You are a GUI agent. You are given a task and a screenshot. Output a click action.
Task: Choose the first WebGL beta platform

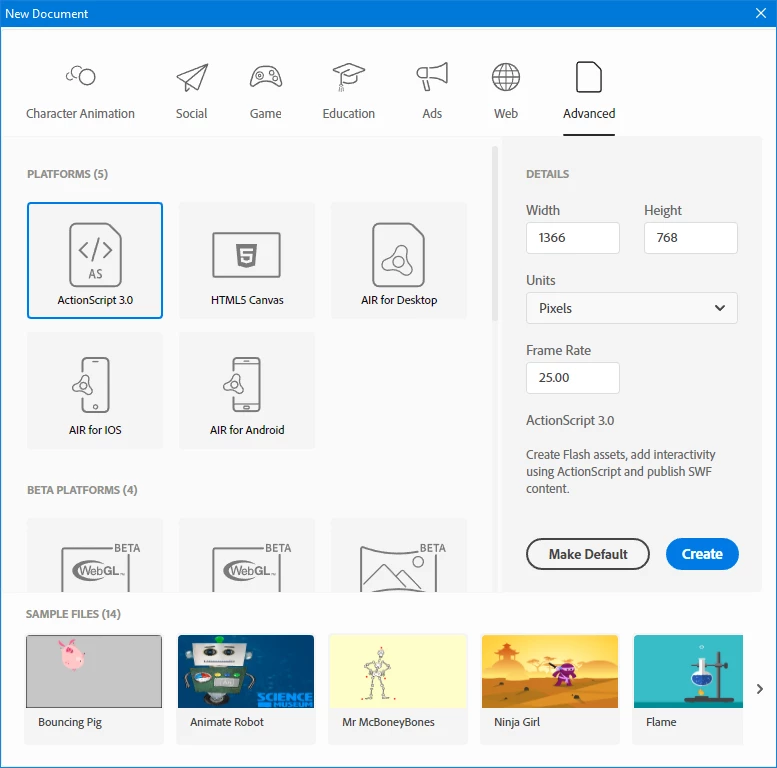coord(95,555)
